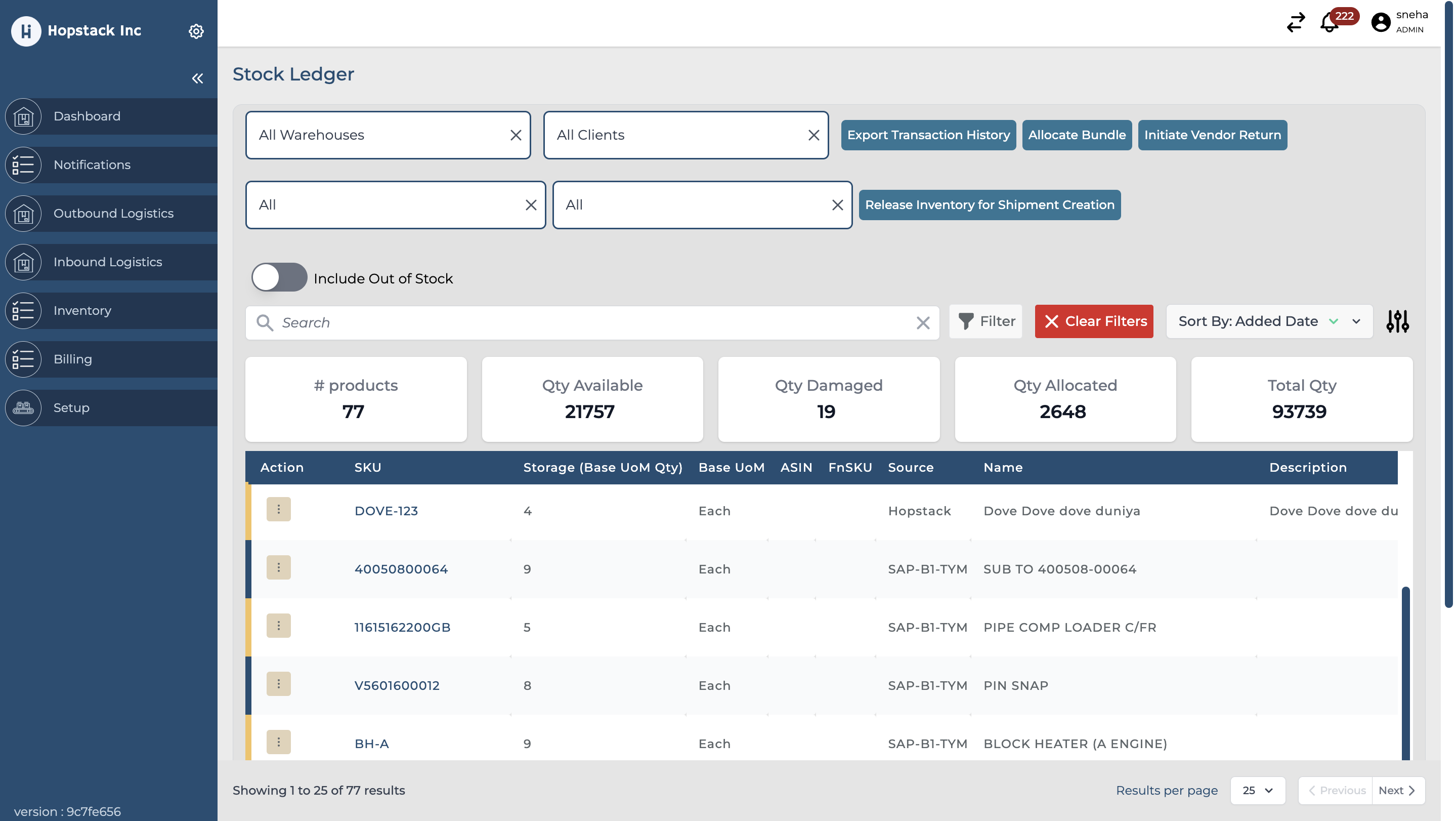Toggle Include Out of Stock switch
The image size is (1456, 821).
279,277
